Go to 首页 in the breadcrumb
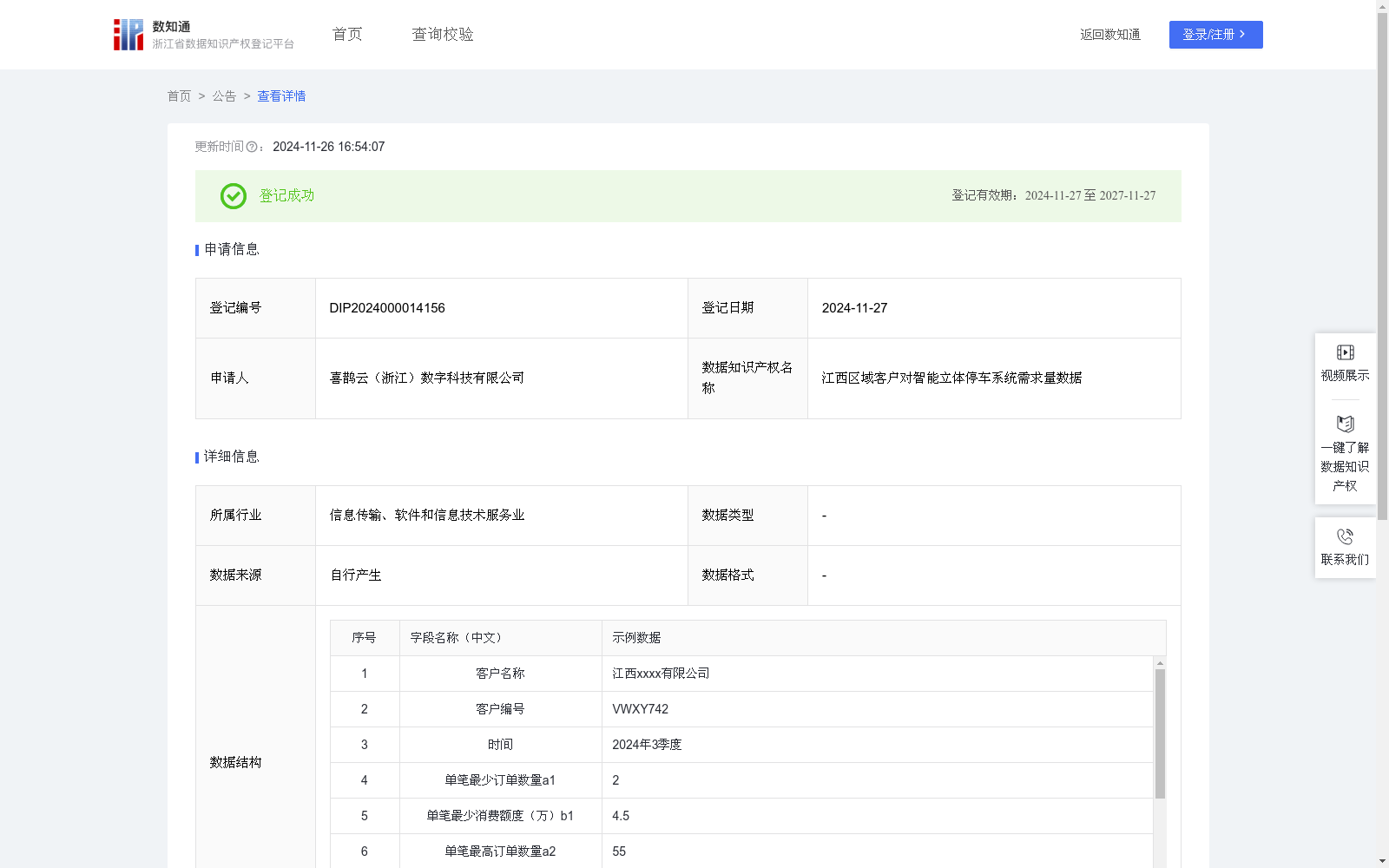The image size is (1389, 868). point(179,96)
